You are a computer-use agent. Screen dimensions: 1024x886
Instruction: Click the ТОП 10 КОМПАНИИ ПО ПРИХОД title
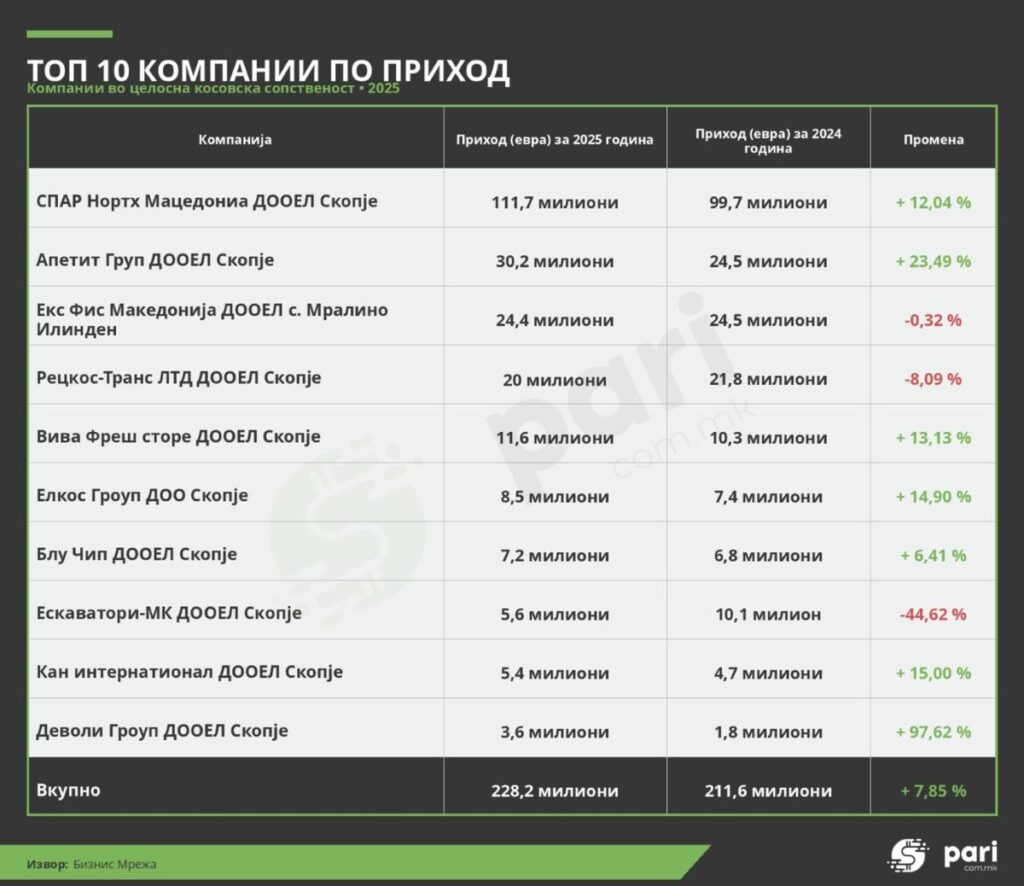tap(268, 70)
